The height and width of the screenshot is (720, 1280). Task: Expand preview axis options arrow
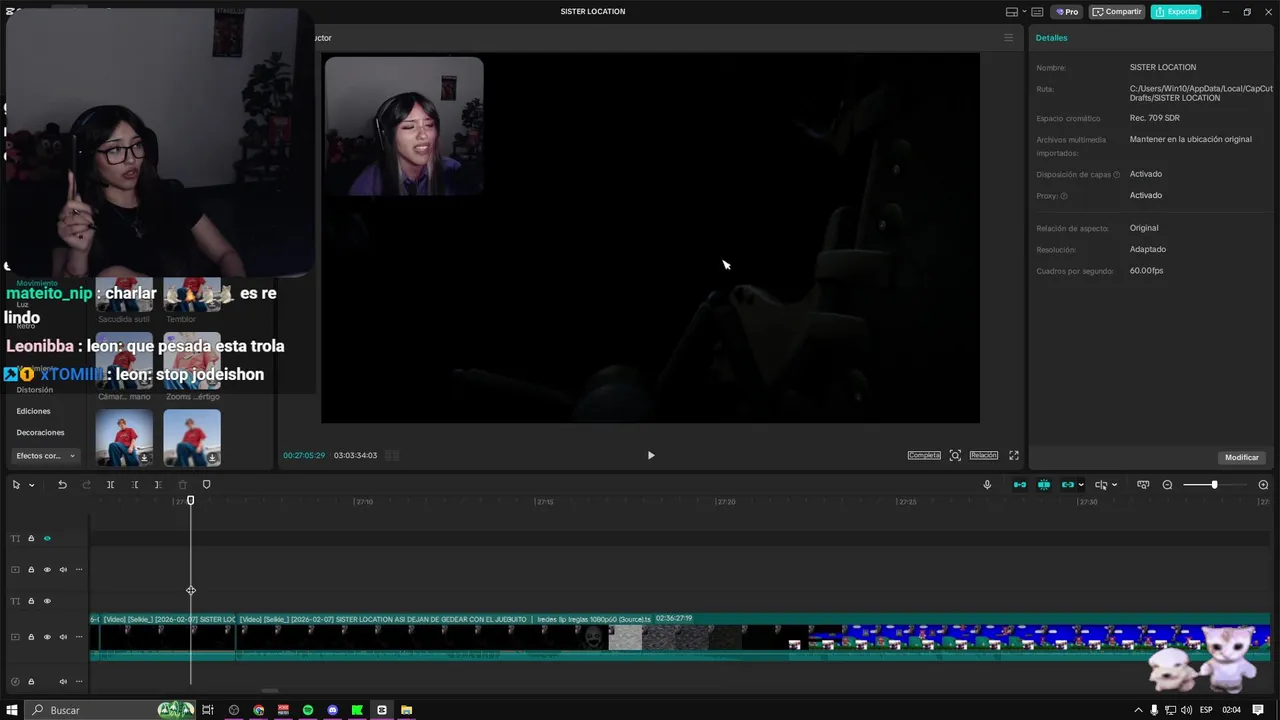[x=1114, y=485]
